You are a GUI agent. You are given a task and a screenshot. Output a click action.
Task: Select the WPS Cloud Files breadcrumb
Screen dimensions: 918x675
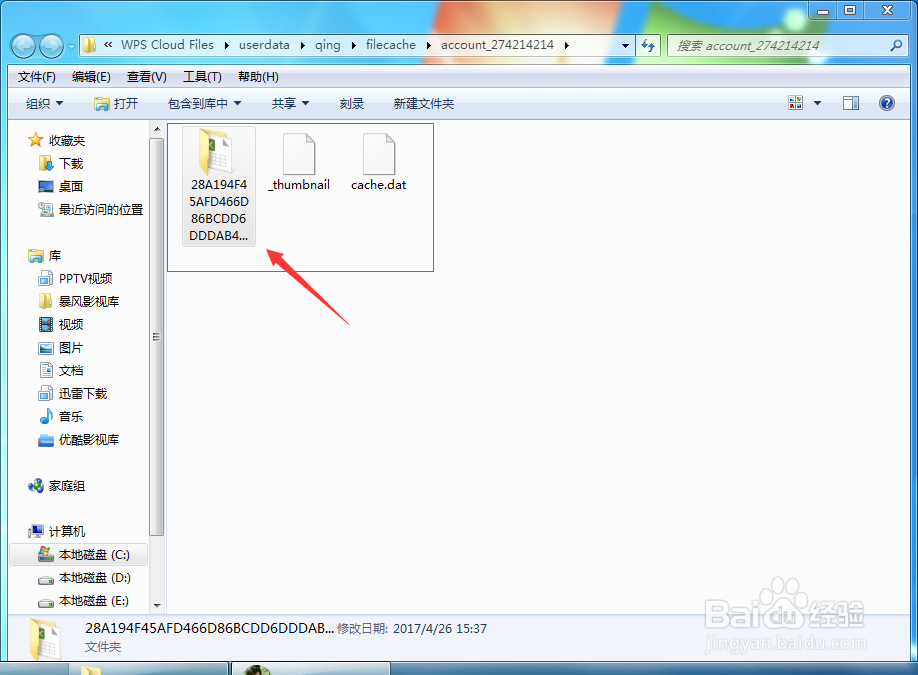pyautogui.click(x=167, y=45)
